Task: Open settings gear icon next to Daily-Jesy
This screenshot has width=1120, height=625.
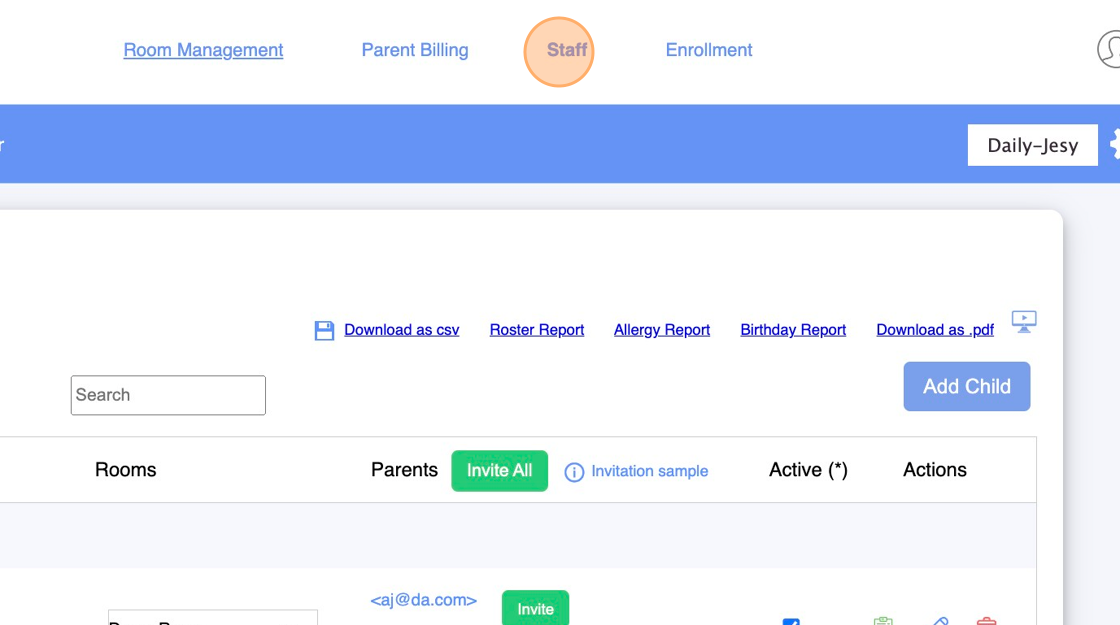Action: tap(1115, 146)
